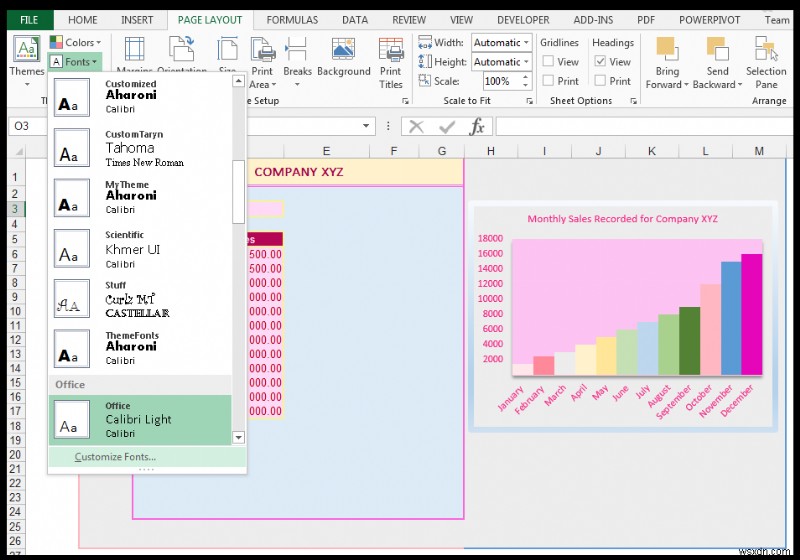Click the Name Box showing O3
The height and width of the screenshot is (560, 800).
(28, 126)
